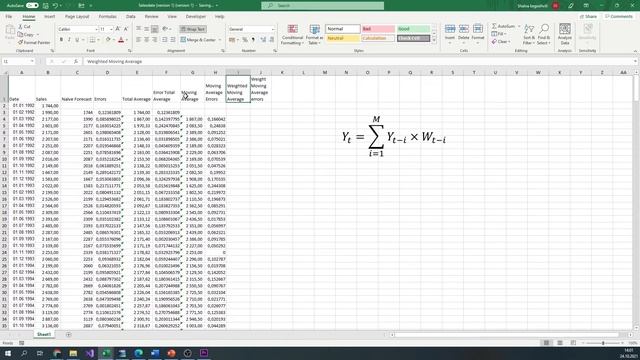The height and width of the screenshot is (360, 640).
Task: Click the Decrease Indent icon
Action: click(x=165, y=40)
